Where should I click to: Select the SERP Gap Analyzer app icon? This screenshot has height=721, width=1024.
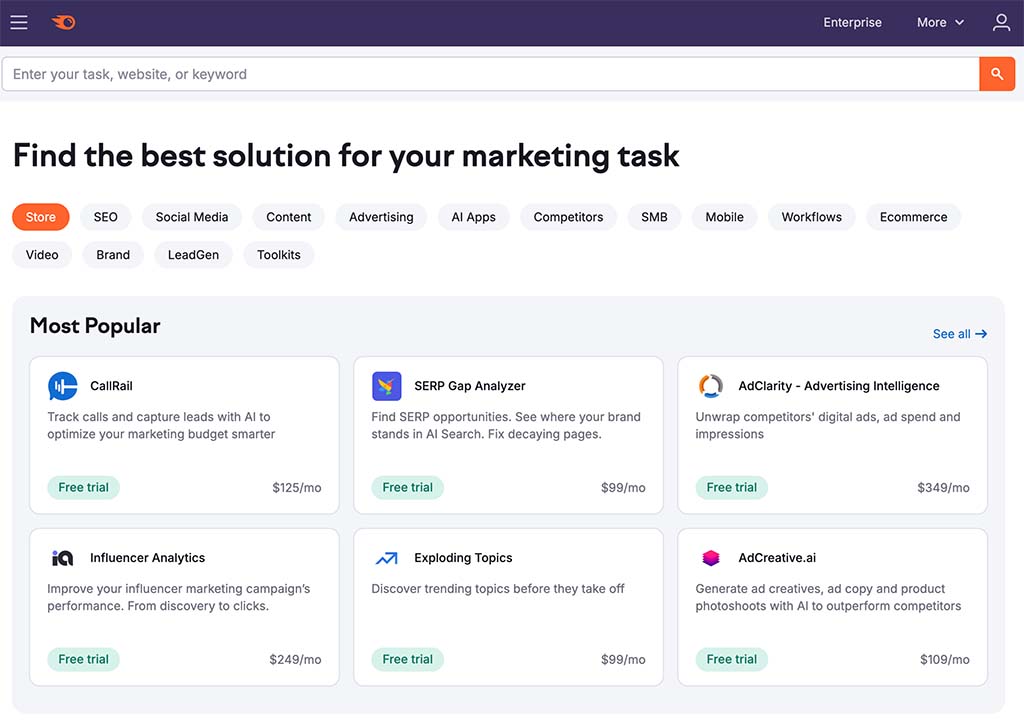tap(386, 386)
